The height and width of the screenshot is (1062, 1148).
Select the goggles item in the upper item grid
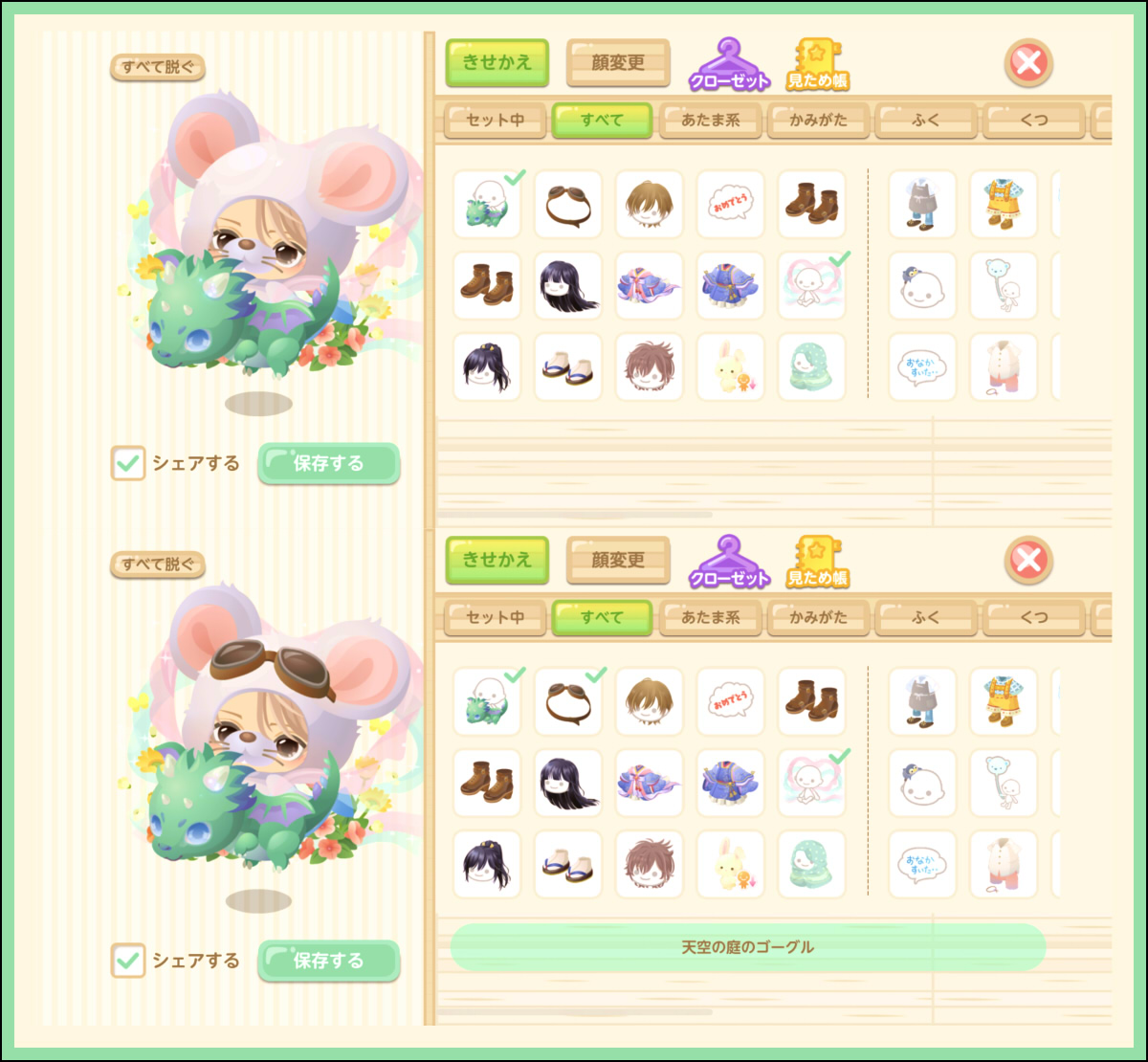click(568, 204)
